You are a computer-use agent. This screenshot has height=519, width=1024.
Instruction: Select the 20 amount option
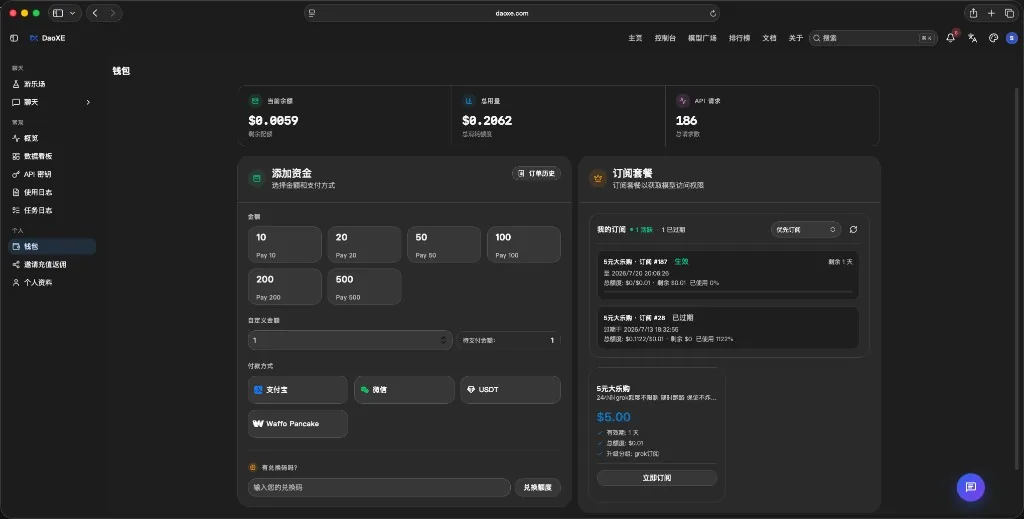364,245
